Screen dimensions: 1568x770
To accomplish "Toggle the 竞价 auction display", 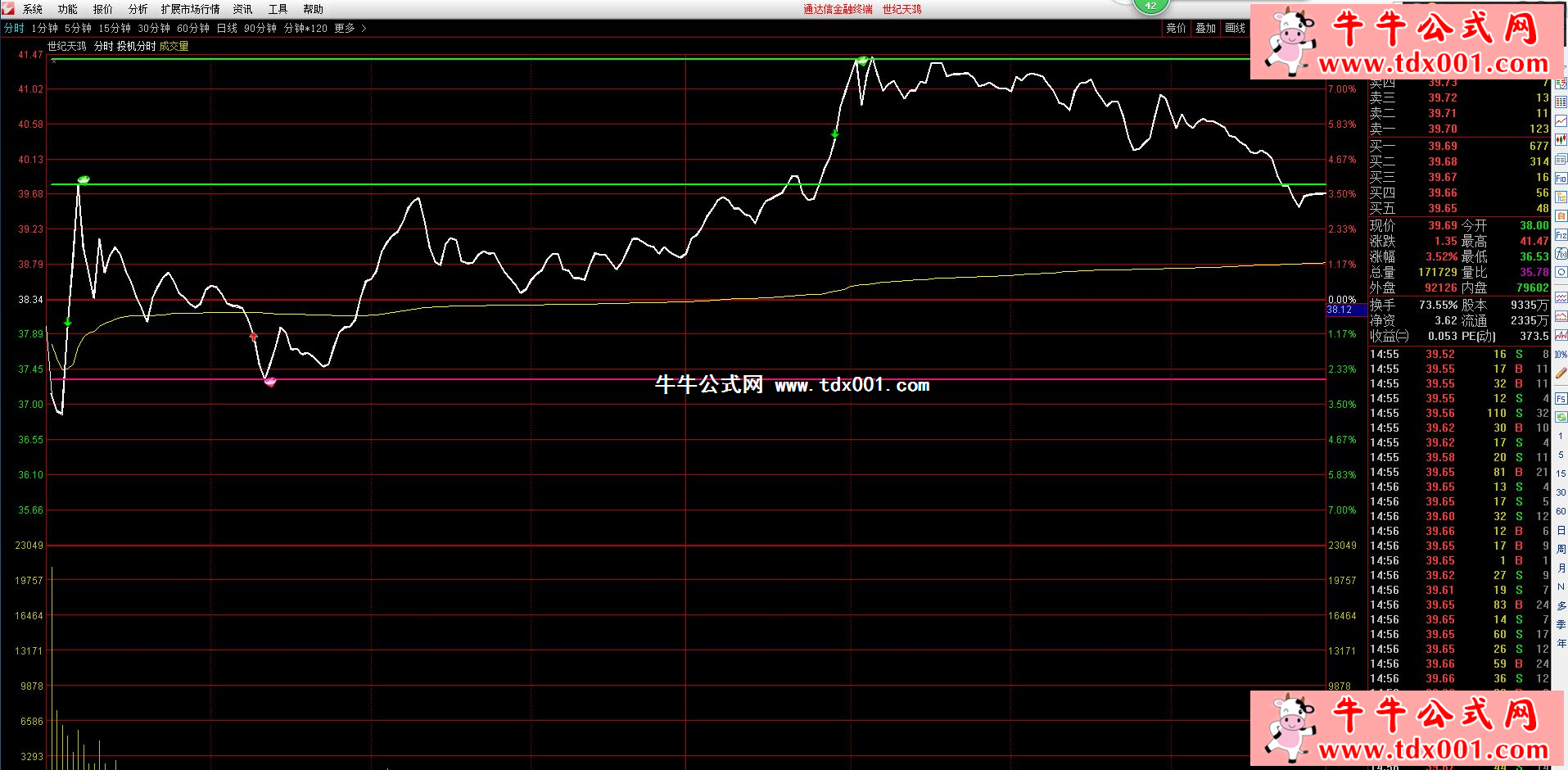I will coord(1176,28).
